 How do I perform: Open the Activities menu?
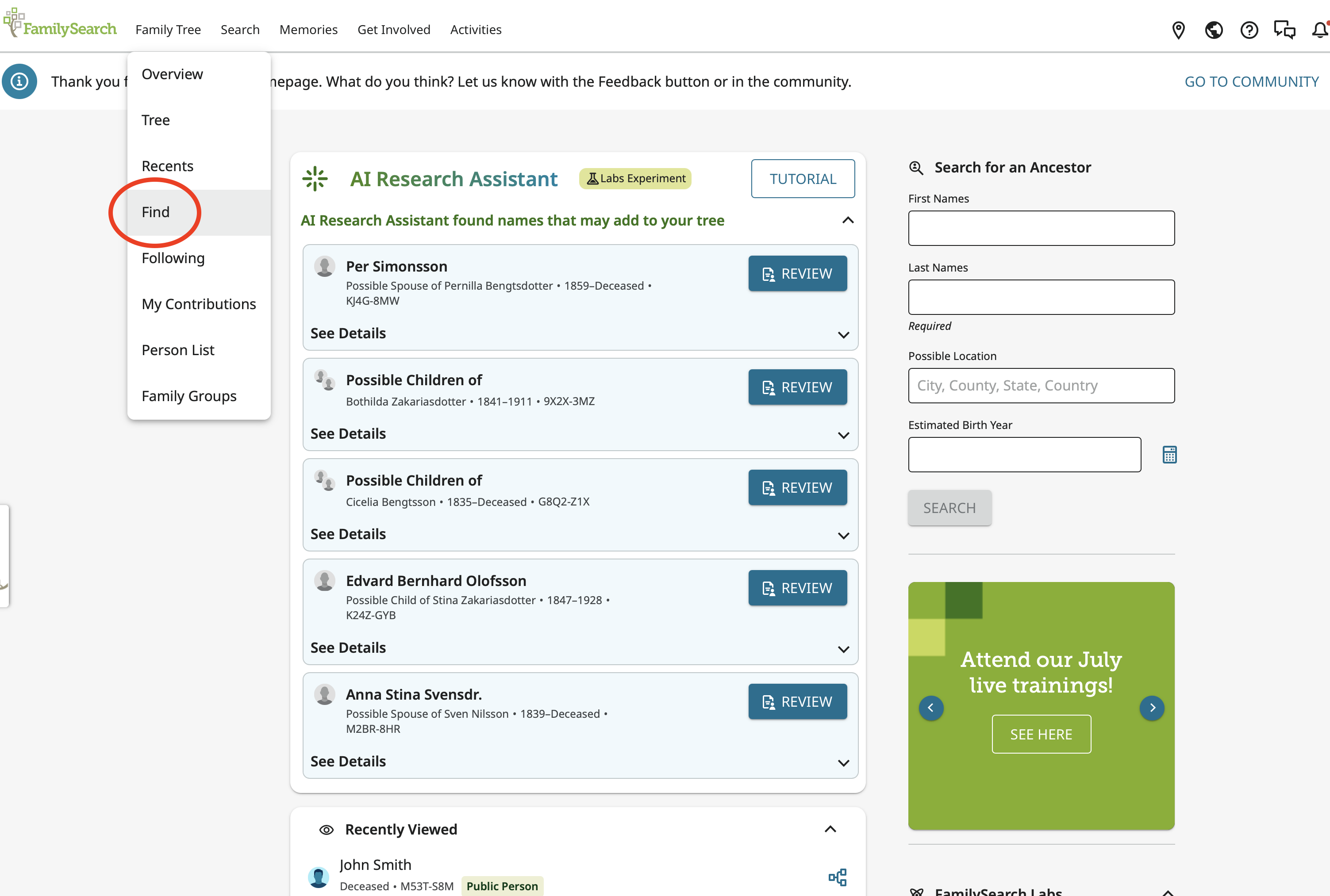[476, 30]
